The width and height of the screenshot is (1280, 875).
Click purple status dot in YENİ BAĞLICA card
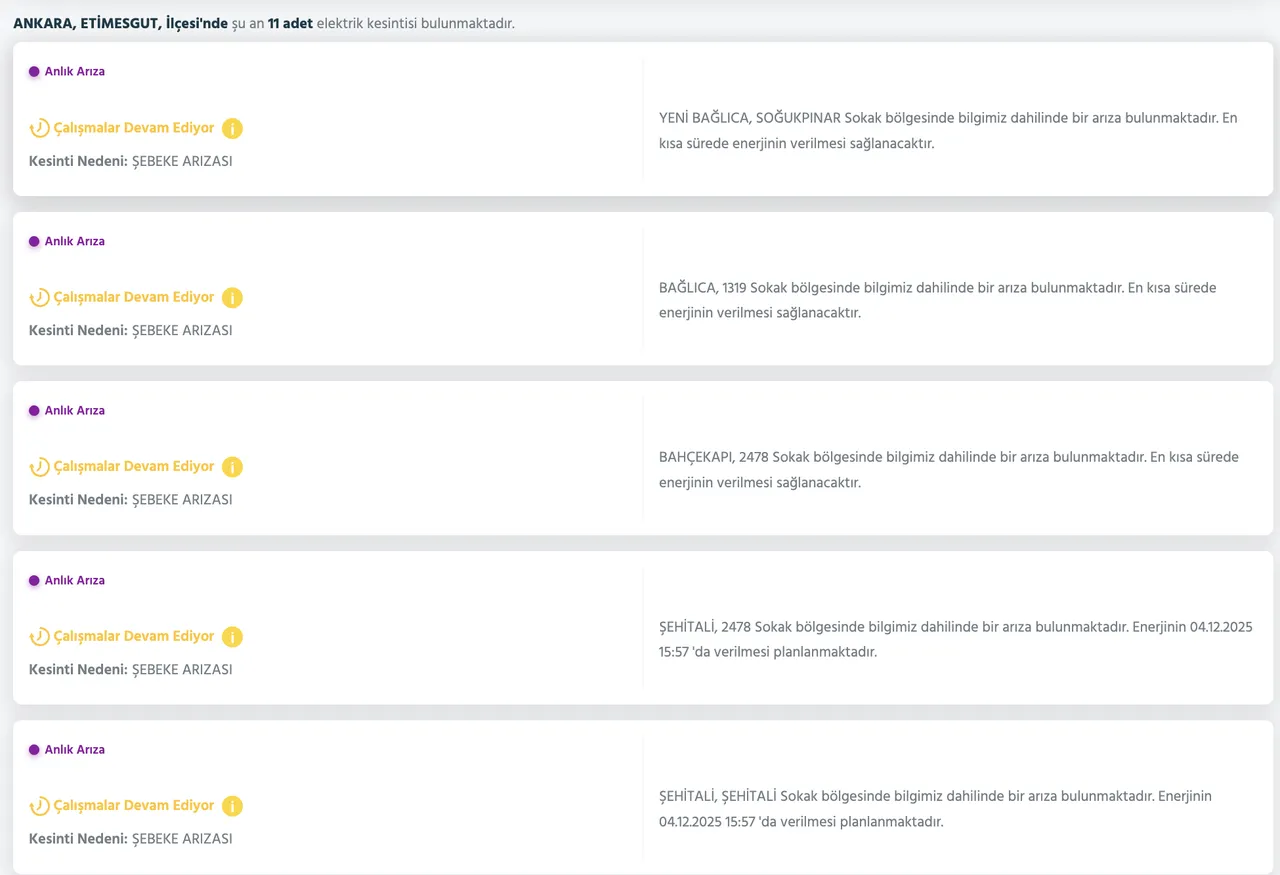click(34, 72)
